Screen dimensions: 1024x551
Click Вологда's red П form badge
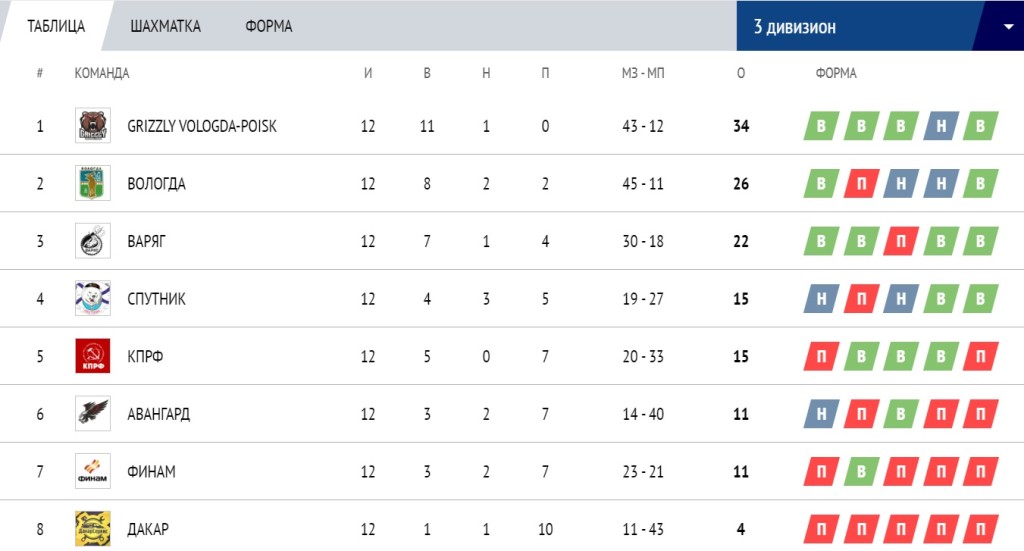pyautogui.click(x=861, y=183)
